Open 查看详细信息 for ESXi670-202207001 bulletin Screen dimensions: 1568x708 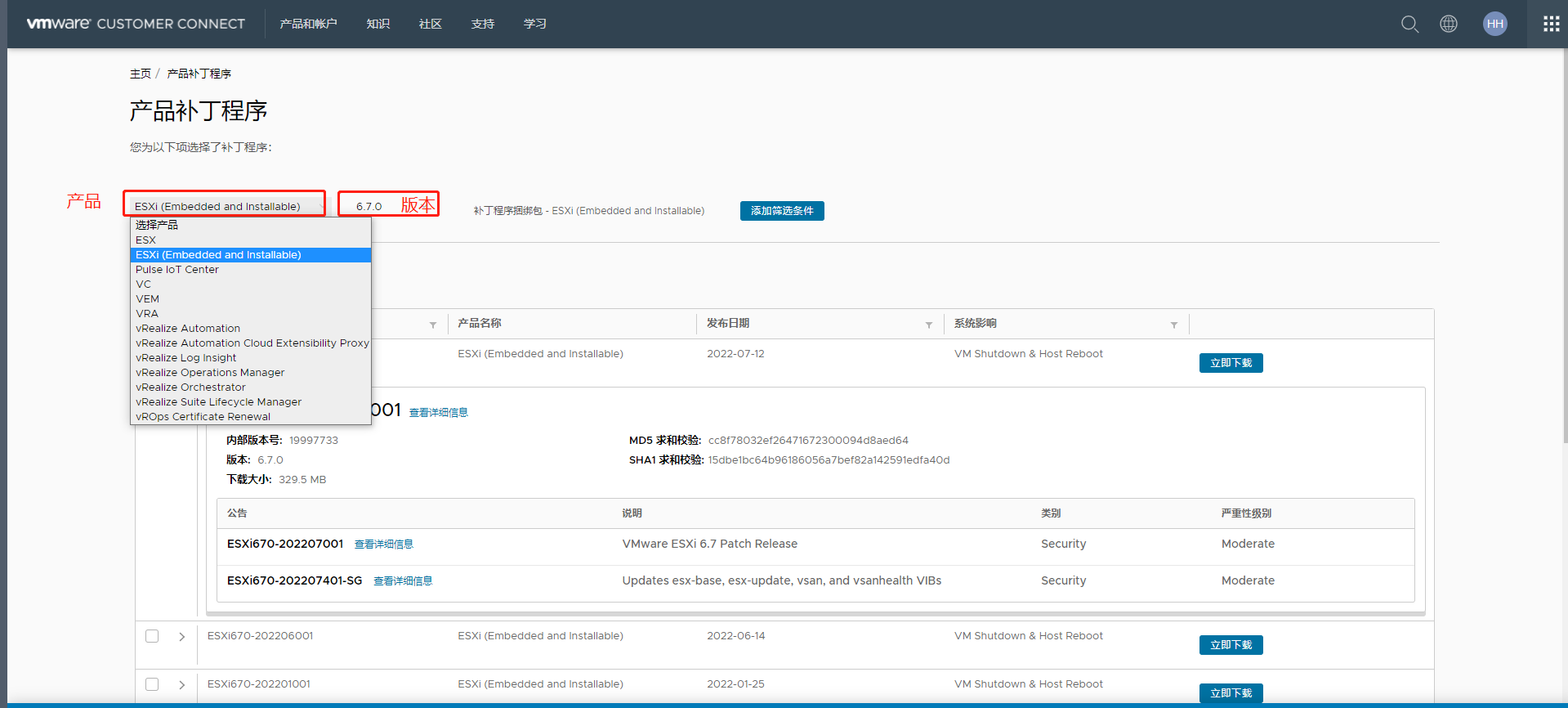click(384, 544)
